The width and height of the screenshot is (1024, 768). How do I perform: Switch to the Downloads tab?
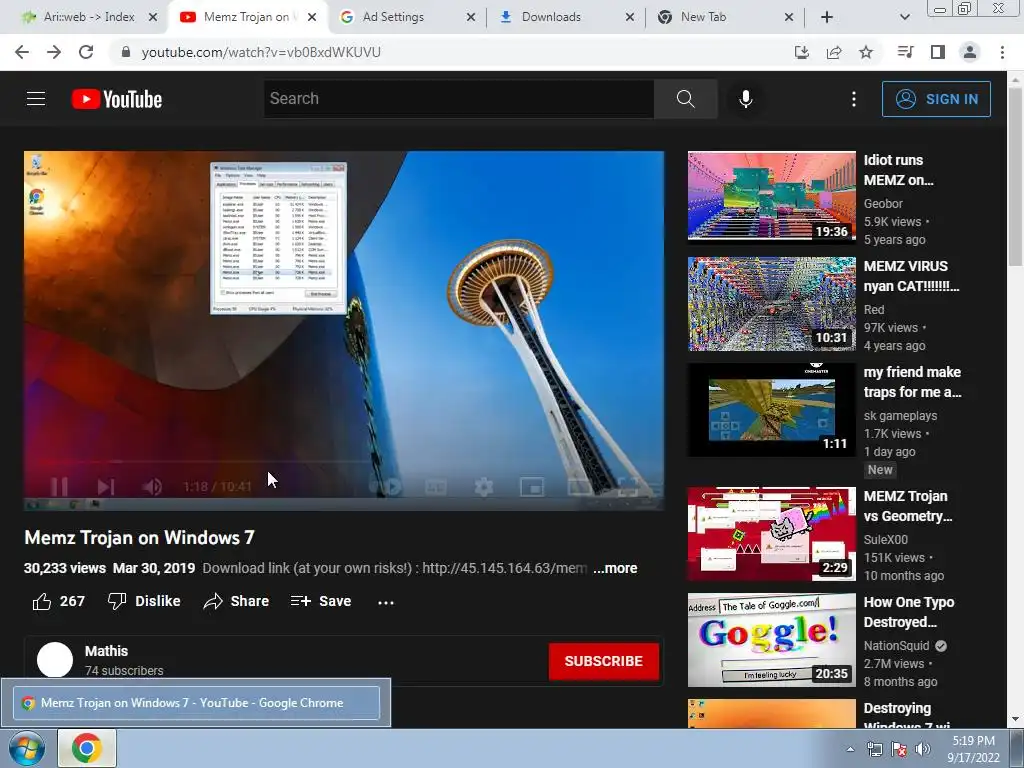coord(551,17)
